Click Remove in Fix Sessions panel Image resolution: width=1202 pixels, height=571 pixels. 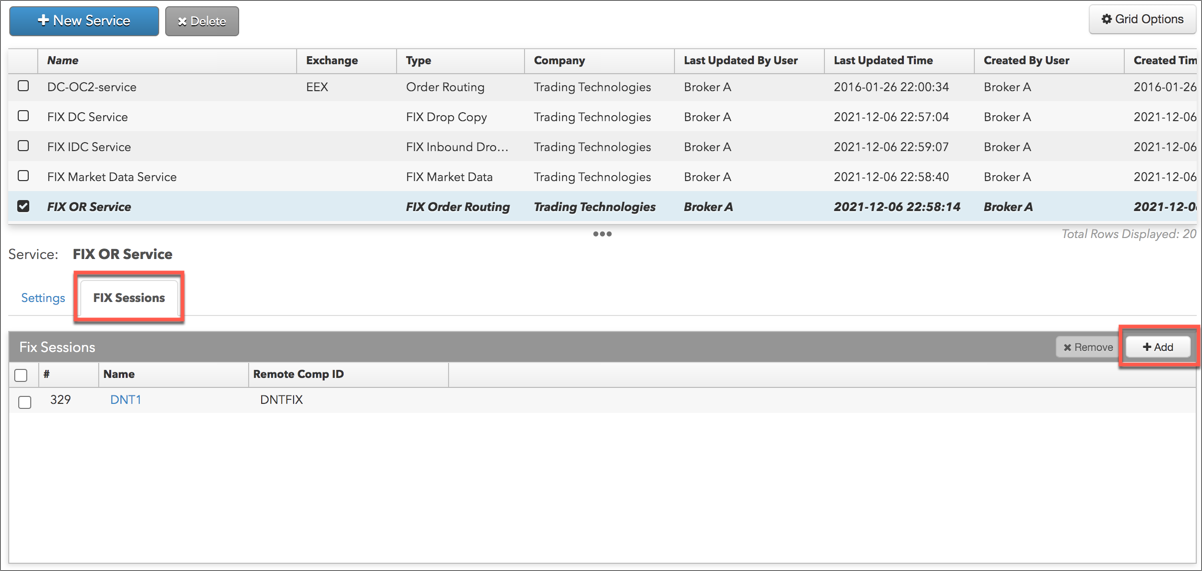[1087, 347]
